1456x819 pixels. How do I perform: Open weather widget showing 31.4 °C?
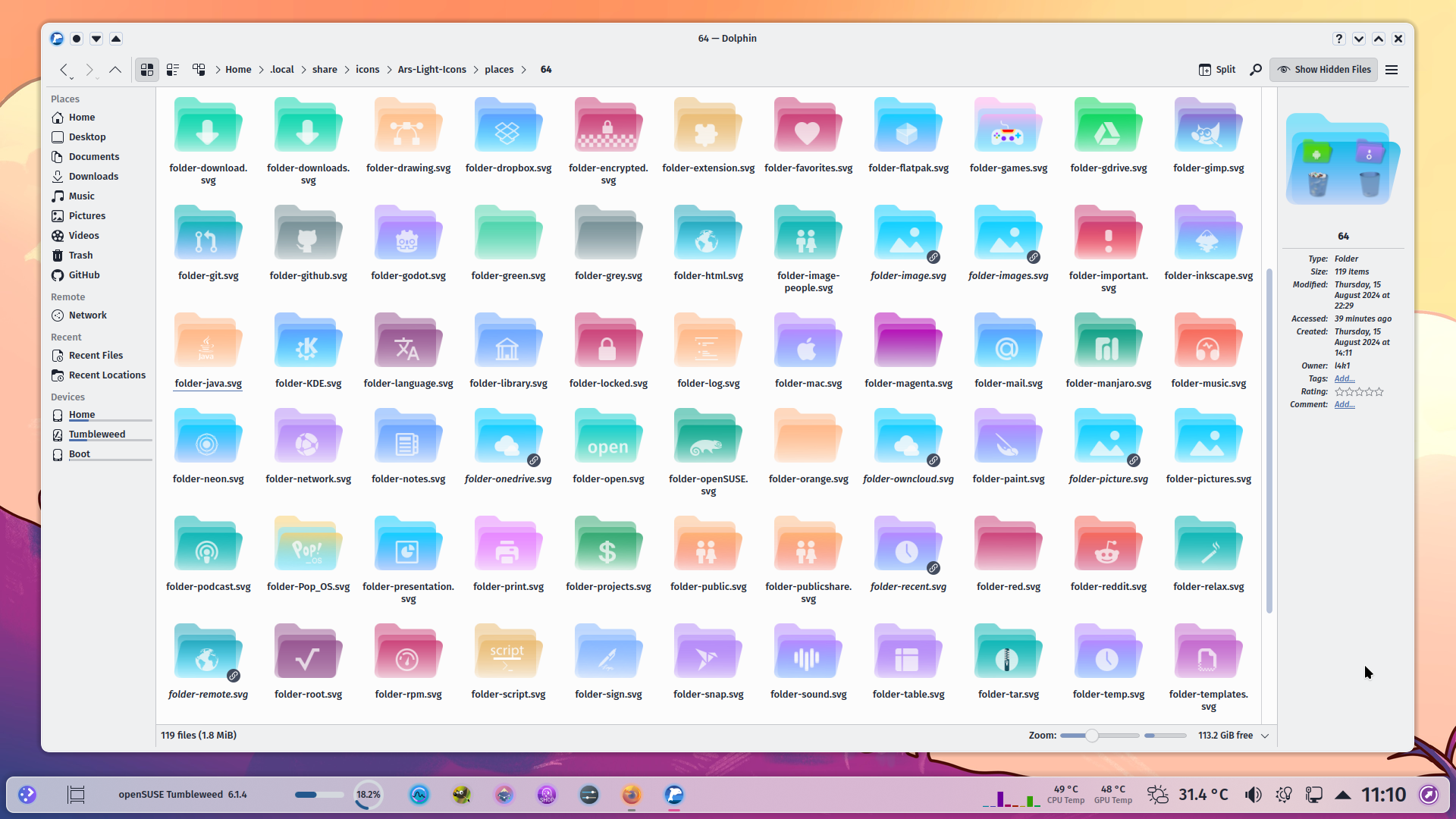(1188, 795)
